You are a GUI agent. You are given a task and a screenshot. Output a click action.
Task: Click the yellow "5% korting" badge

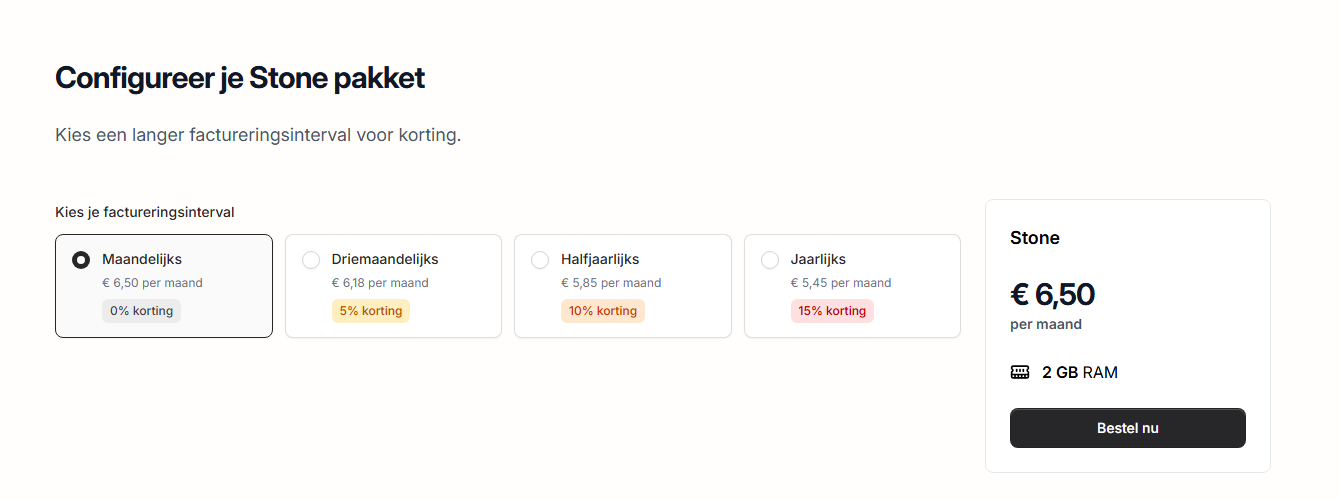pos(371,311)
